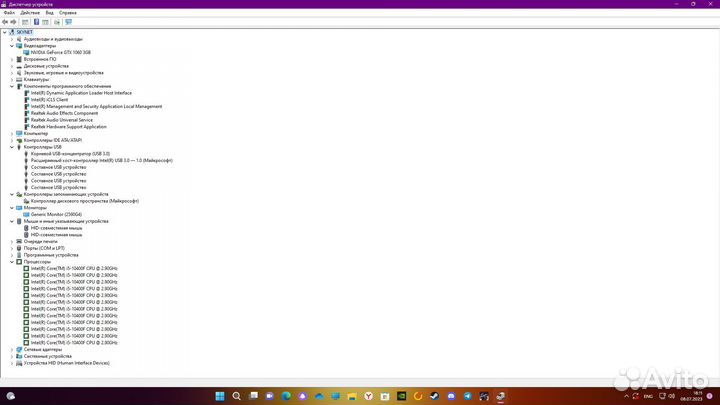This screenshot has width=720, height=405.
Task: Click the Properties toolbar icon
Action: [x=26, y=21]
